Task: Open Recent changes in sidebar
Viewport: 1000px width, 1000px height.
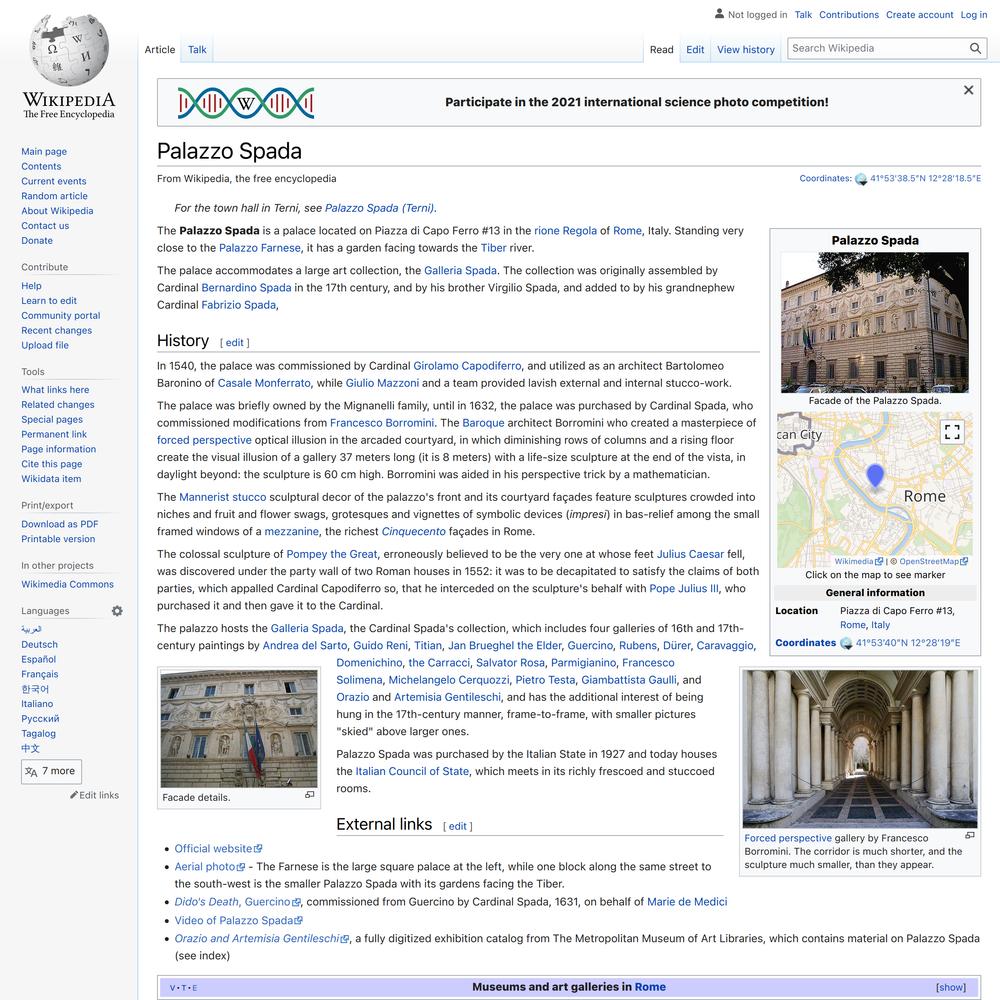Action: [x=56, y=330]
